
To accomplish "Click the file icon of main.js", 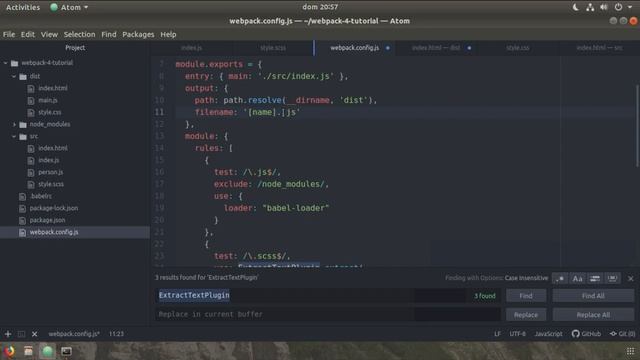I will [x=31, y=100].
